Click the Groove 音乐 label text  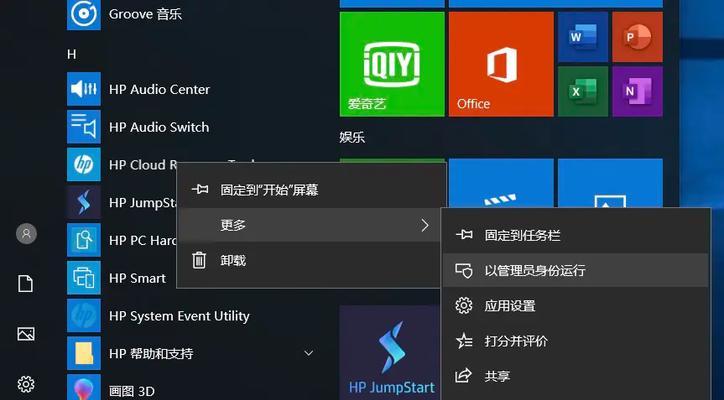click(x=145, y=14)
